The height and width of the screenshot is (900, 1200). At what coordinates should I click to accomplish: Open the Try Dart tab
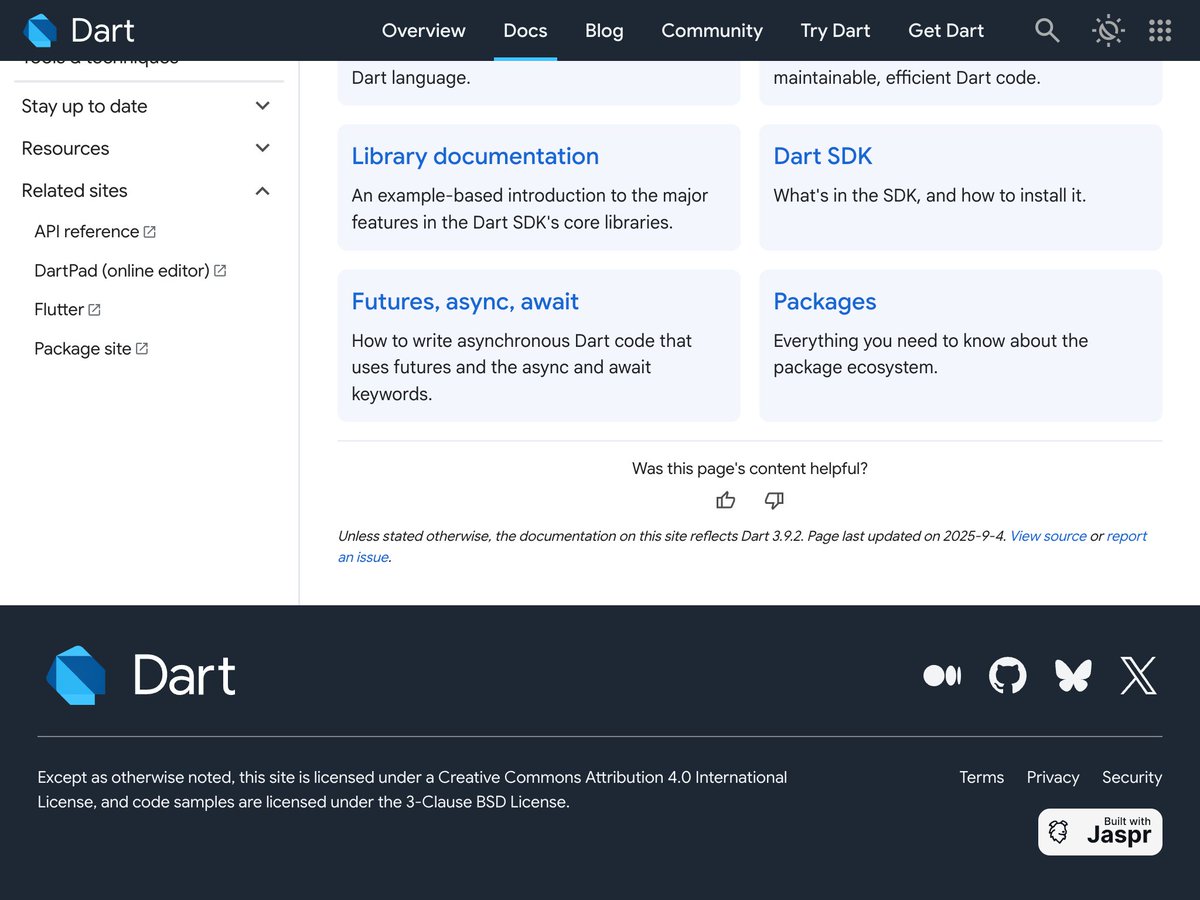(x=835, y=31)
